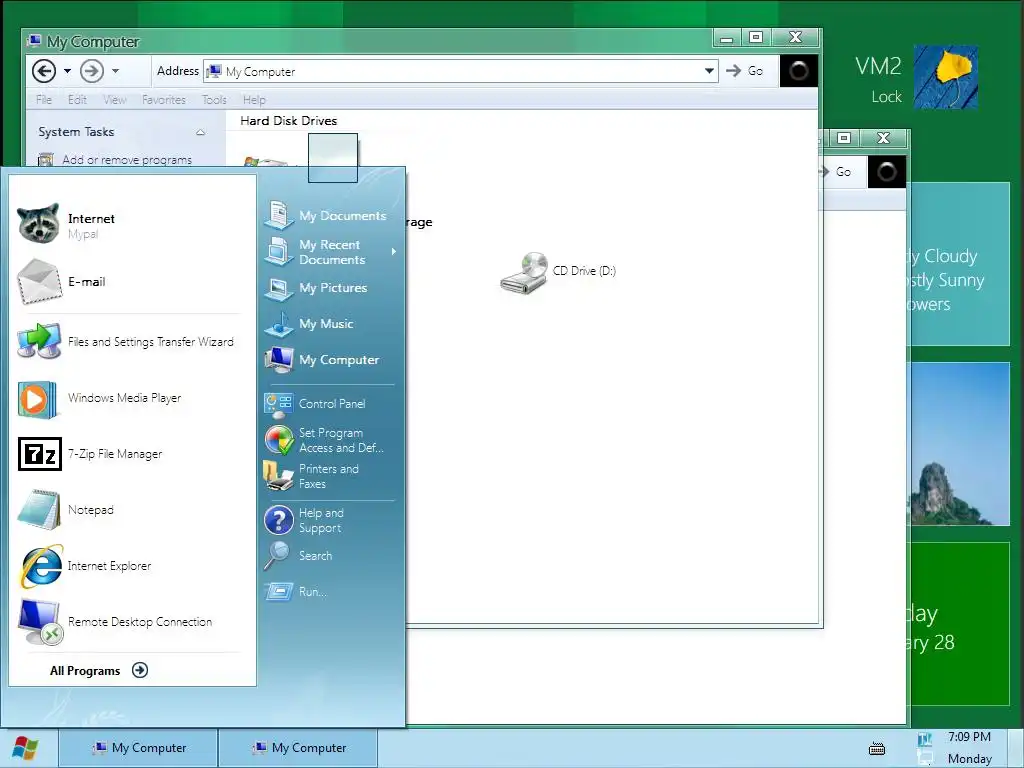Screen dimensions: 1024x768
Task: Click the Hard Disk Drives heading
Action: coord(289,121)
